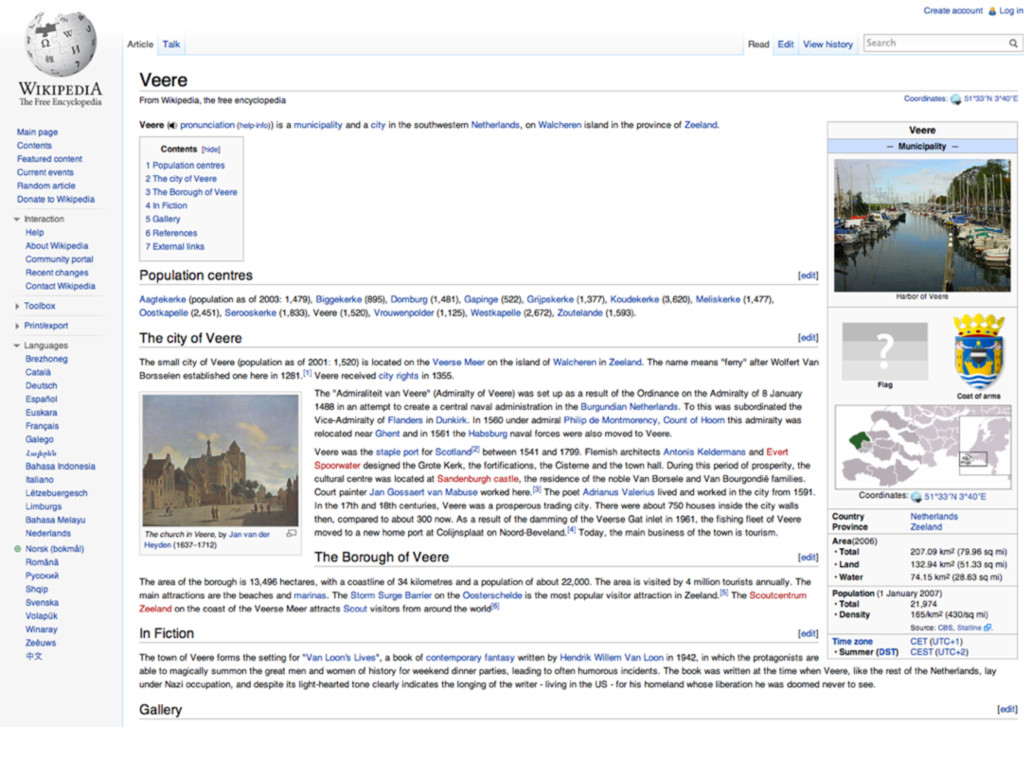Open the Zeeland location map
Image resolution: width=1024 pixels, height=768 pixels.
click(922, 447)
